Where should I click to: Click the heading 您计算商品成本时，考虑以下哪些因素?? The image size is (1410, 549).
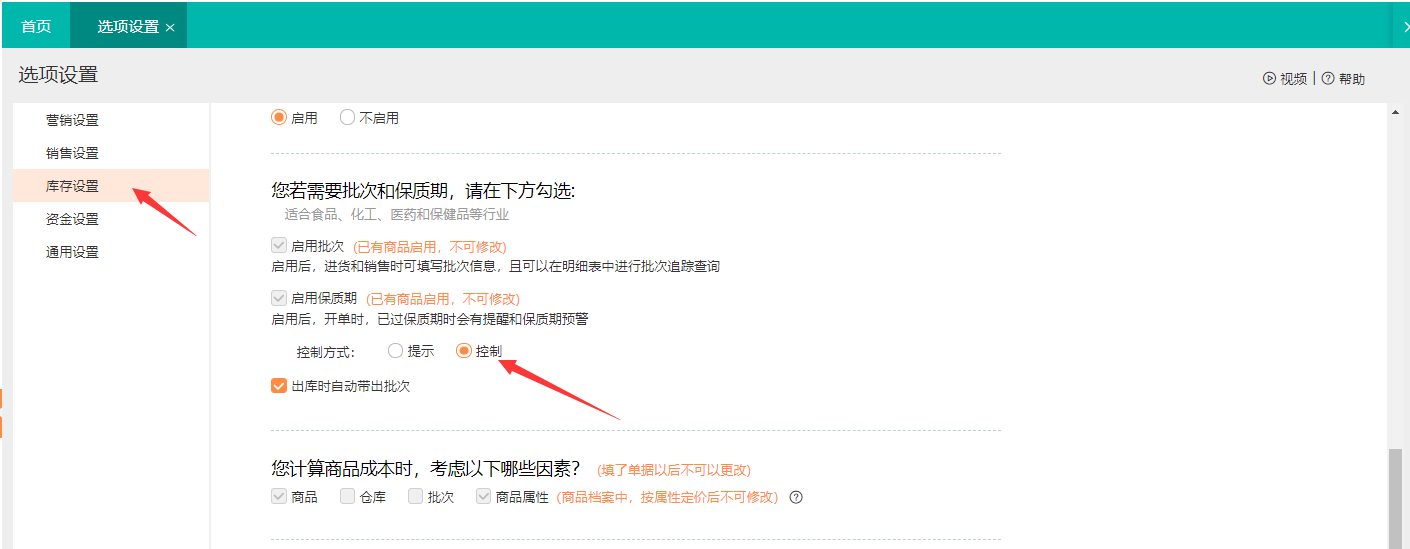425,468
